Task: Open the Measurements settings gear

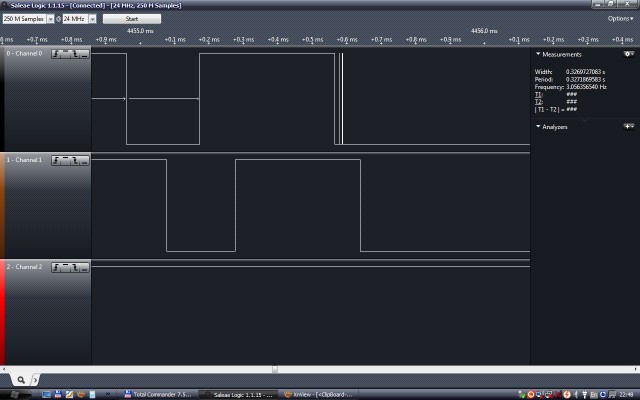Action: tap(629, 54)
